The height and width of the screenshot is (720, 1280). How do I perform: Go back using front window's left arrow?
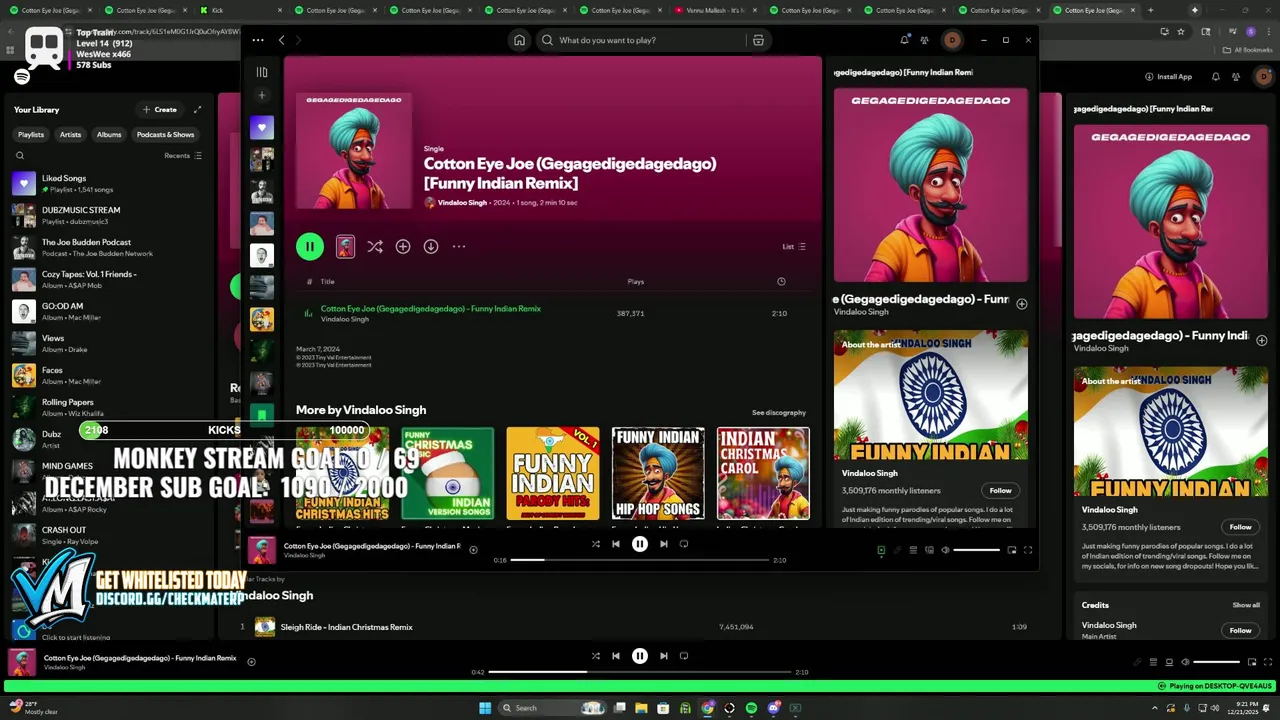pyautogui.click(x=282, y=40)
